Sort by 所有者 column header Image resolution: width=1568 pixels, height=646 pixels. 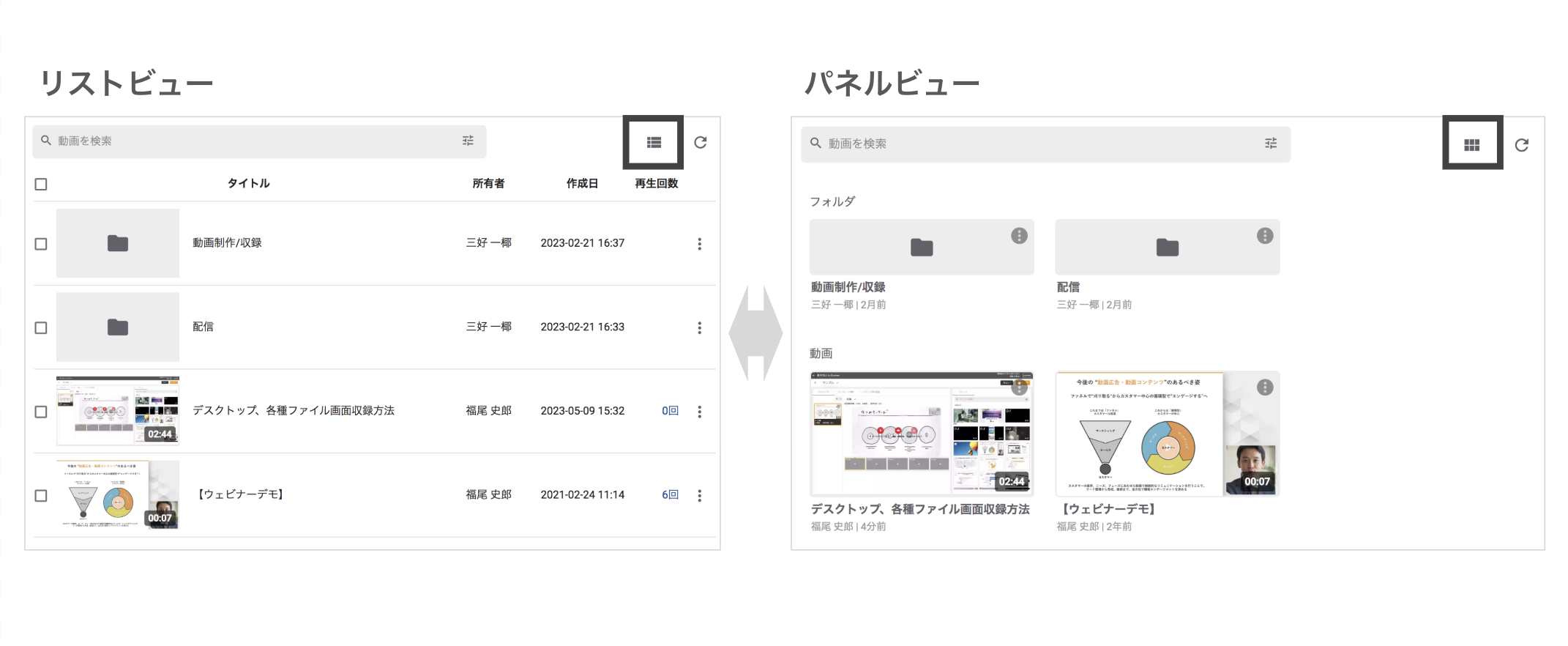(x=488, y=183)
